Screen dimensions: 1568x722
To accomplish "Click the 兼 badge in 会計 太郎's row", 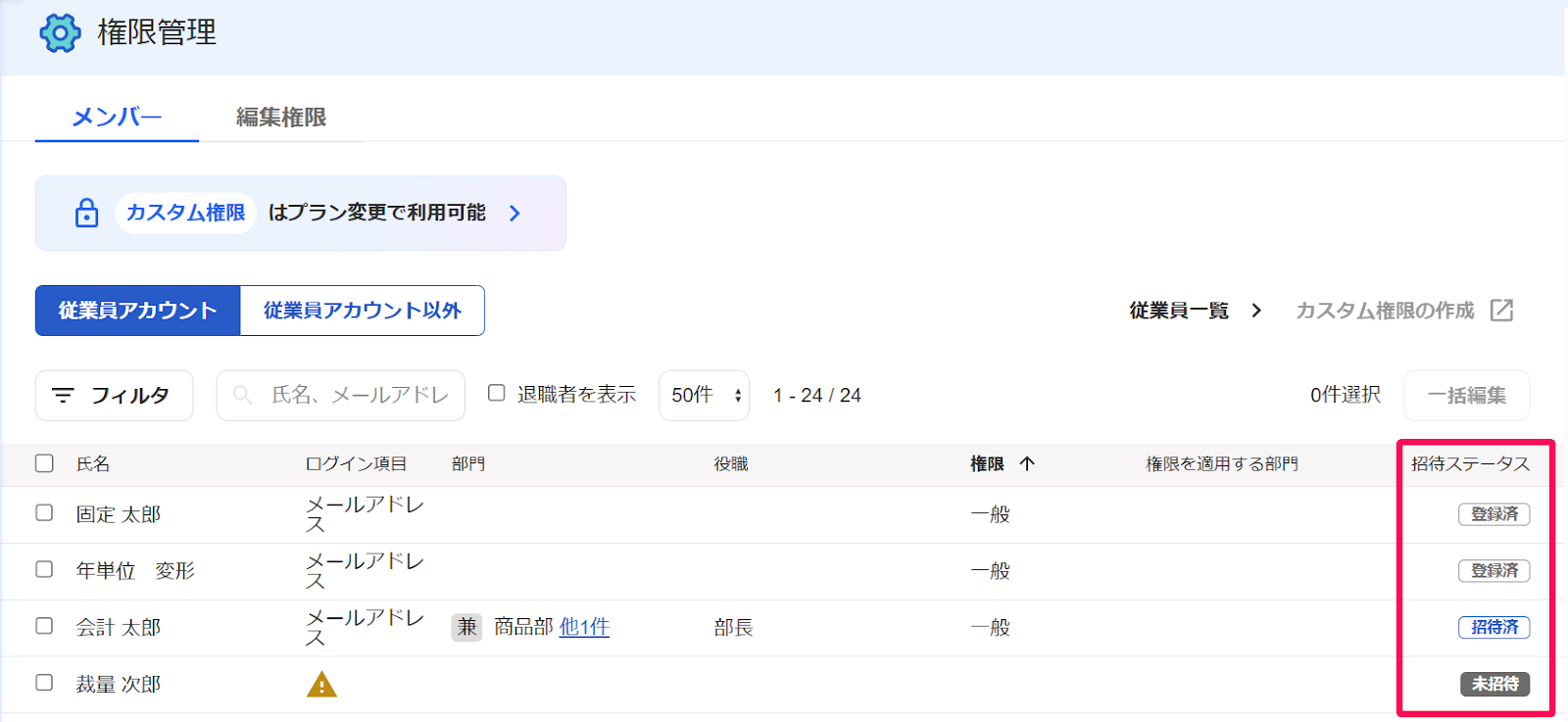I will point(467,627).
